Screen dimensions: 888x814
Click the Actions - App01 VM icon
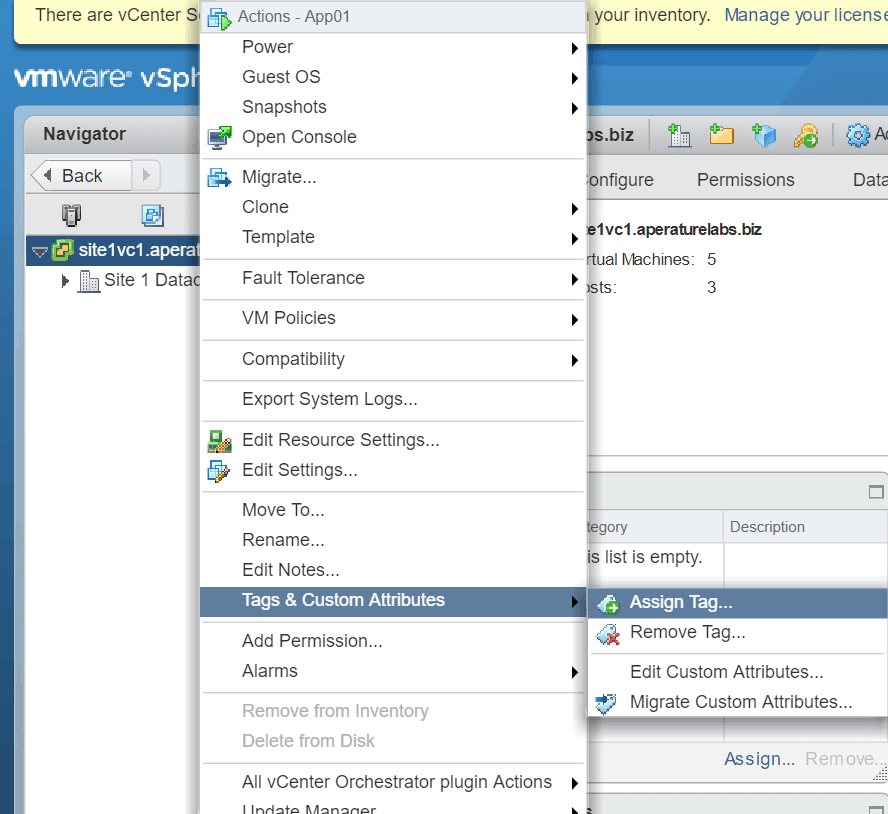(x=219, y=18)
